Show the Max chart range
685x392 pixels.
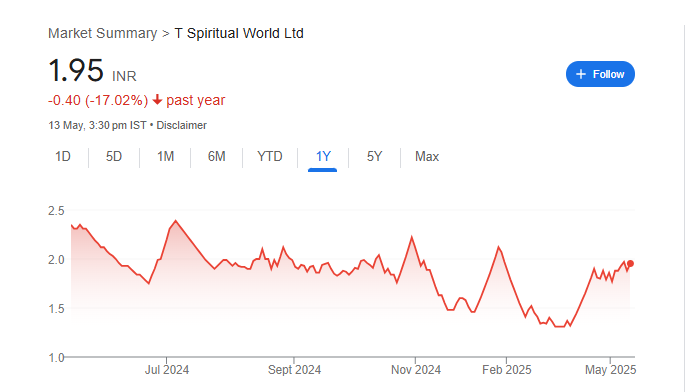coord(427,156)
